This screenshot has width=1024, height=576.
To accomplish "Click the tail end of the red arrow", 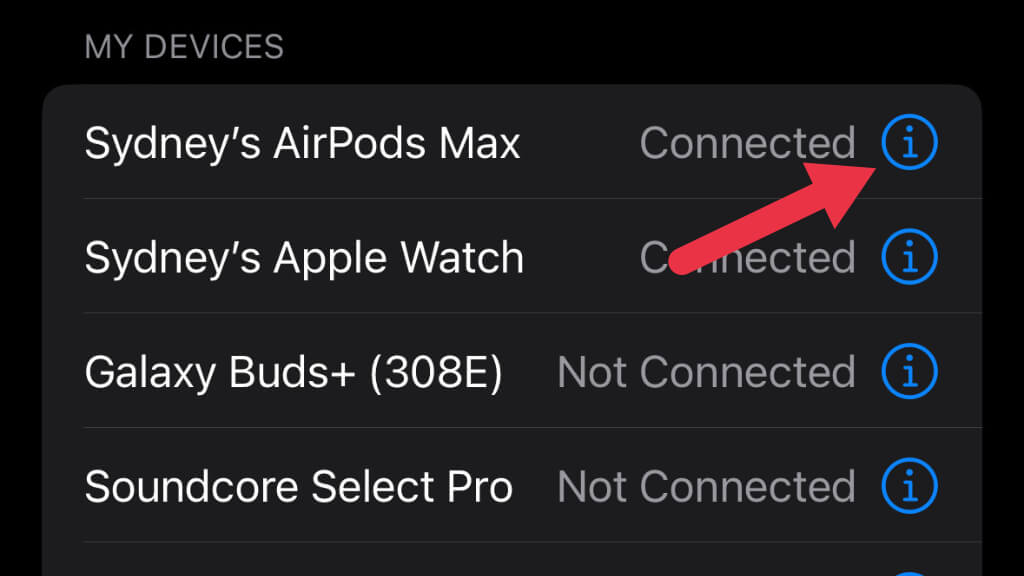I will pyautogui.click(x=682, y=261).
